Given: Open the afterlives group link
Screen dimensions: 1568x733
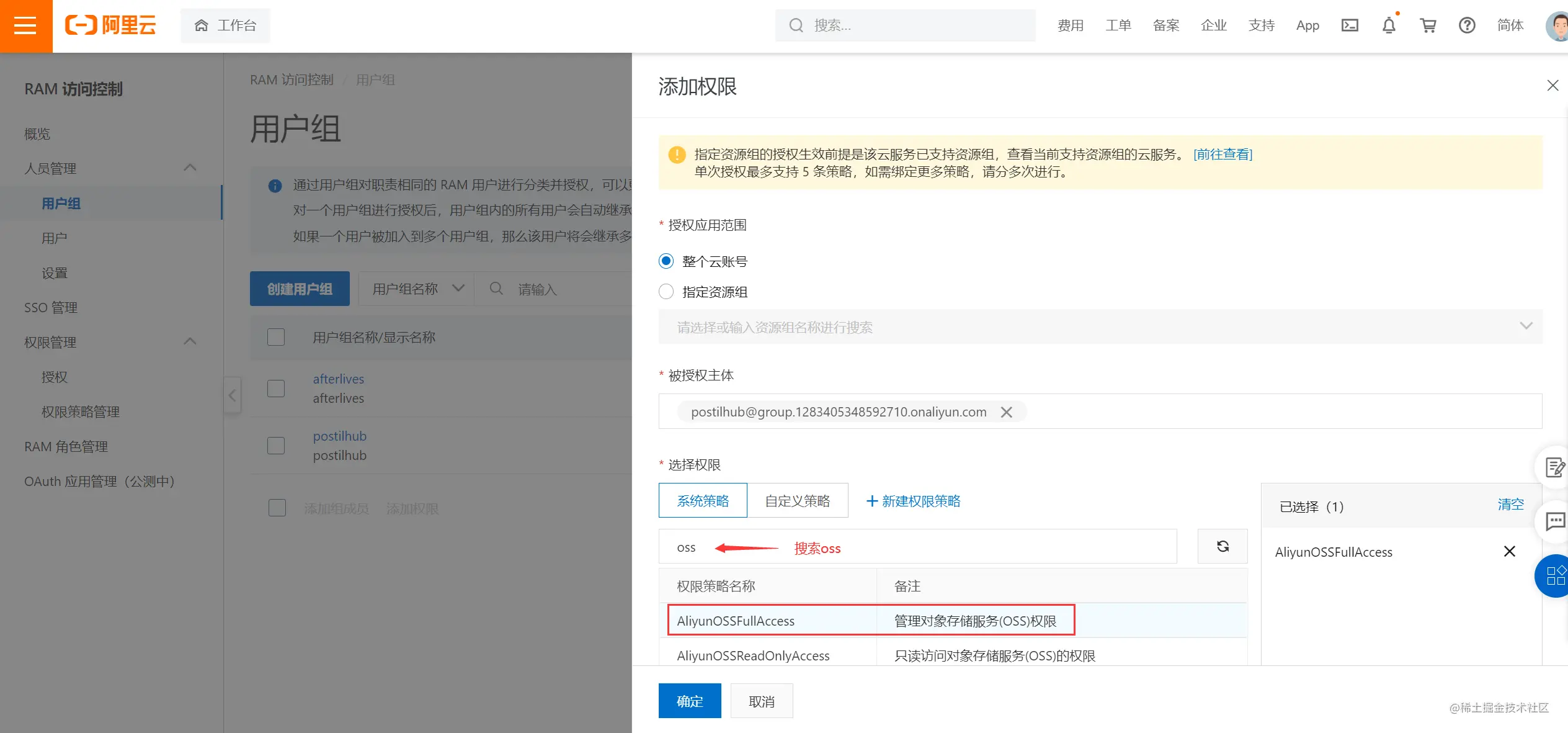Looking at the screenshot, I should point(339,379).
